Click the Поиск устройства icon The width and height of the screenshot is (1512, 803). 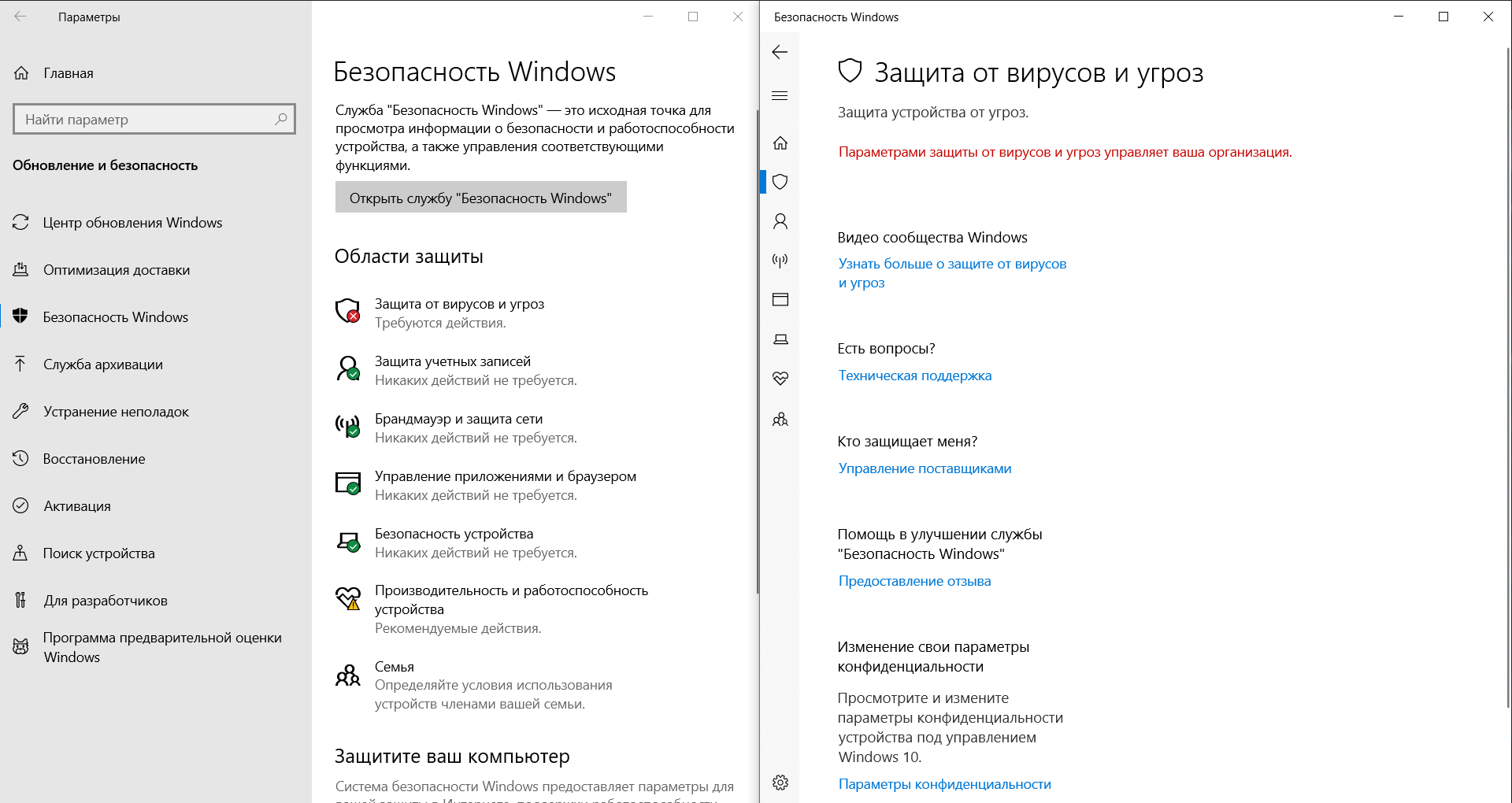(x=20, y=553)
